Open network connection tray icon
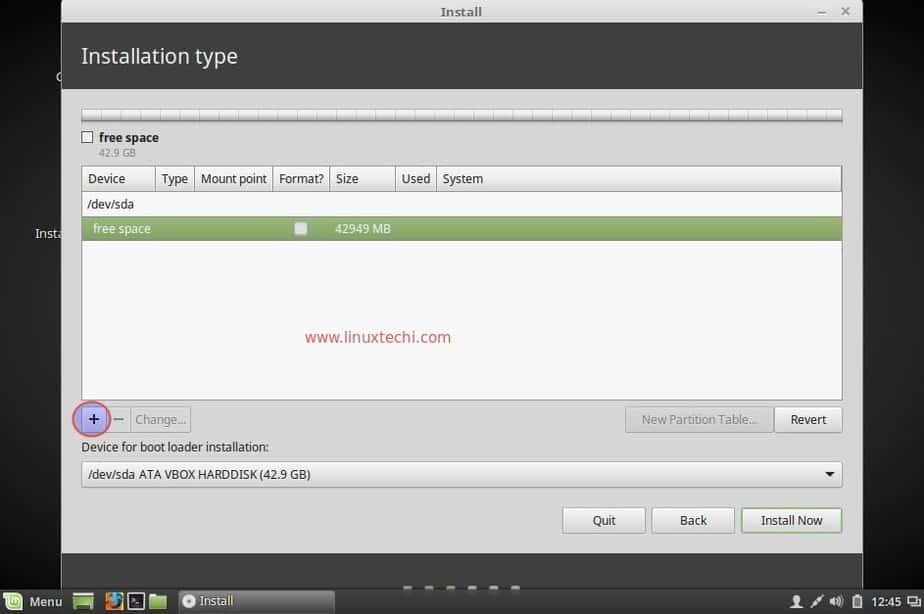 (x=816, y=602)
